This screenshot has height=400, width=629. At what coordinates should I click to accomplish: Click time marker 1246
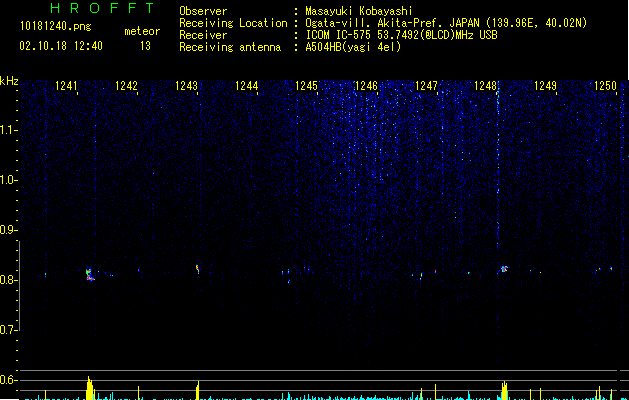(366, 86)
